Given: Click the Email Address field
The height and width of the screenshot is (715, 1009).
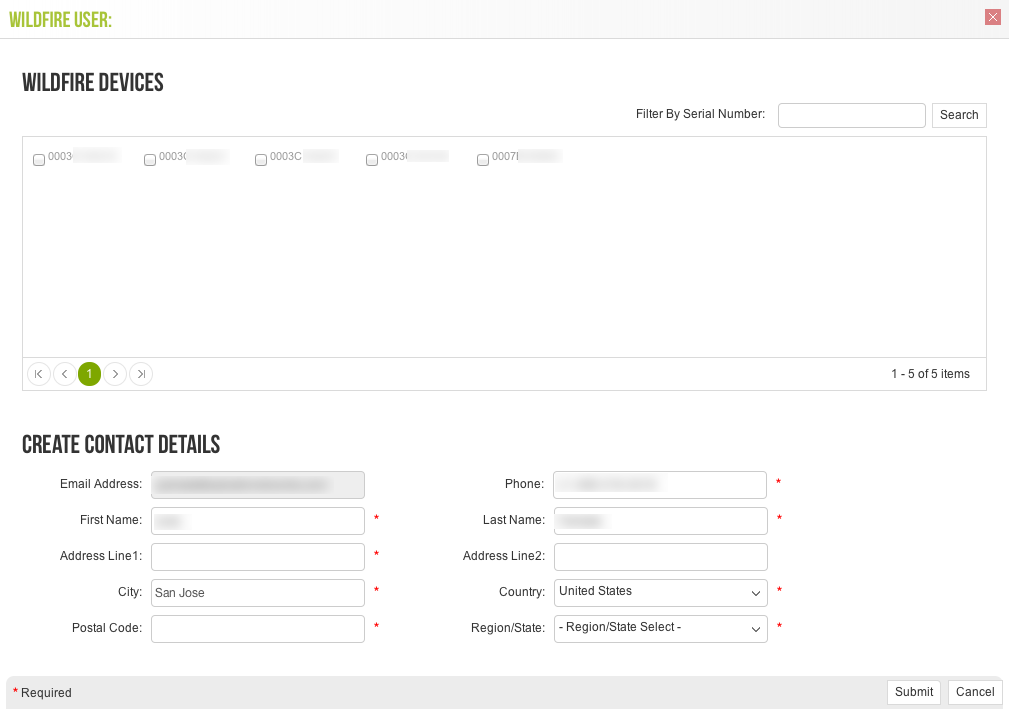Looking at the screenshot, I should pyautogui.click(x=258, y=485).
